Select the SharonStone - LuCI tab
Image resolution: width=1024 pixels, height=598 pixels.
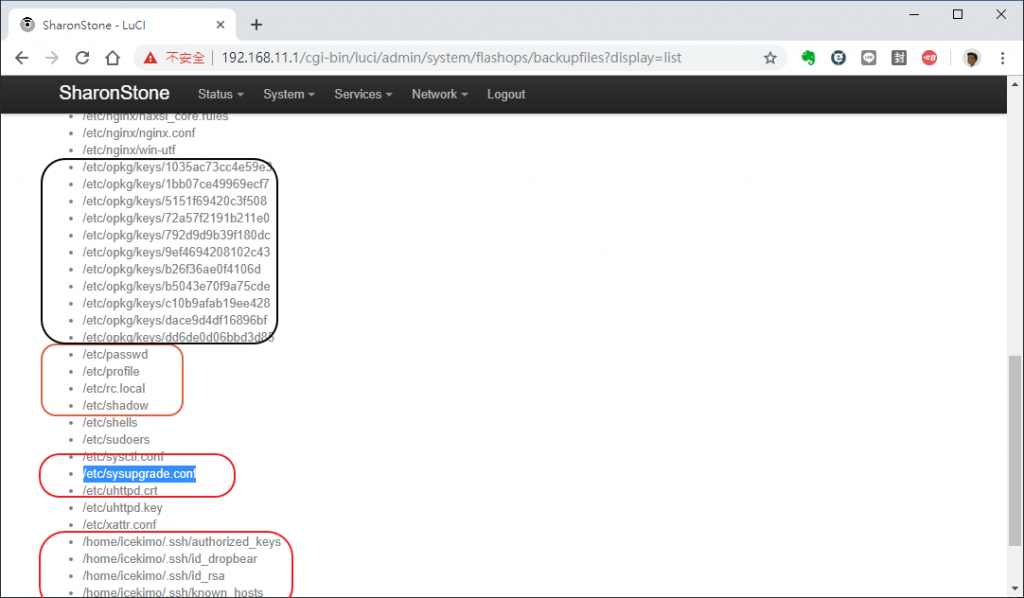tap(121, 25)
